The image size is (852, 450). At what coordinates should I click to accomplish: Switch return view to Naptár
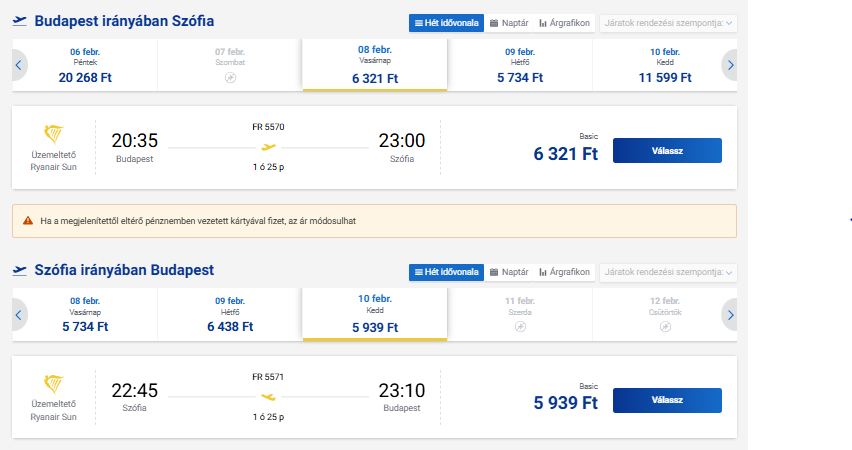coord(509,272)
